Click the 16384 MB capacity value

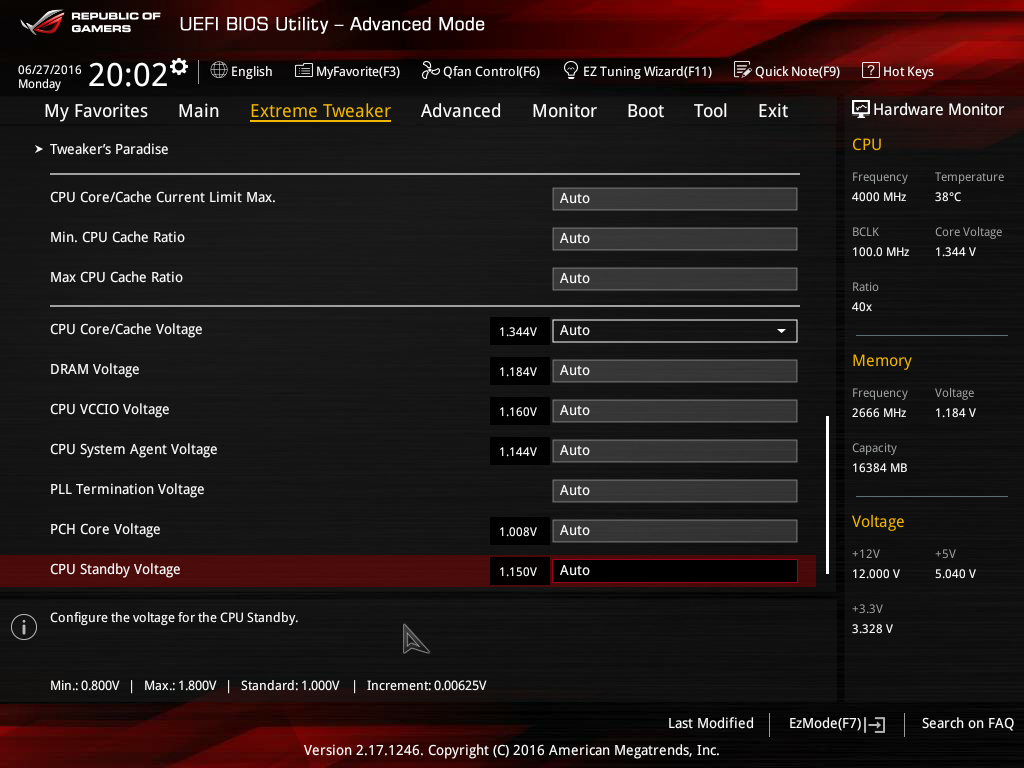pos(879,468)
